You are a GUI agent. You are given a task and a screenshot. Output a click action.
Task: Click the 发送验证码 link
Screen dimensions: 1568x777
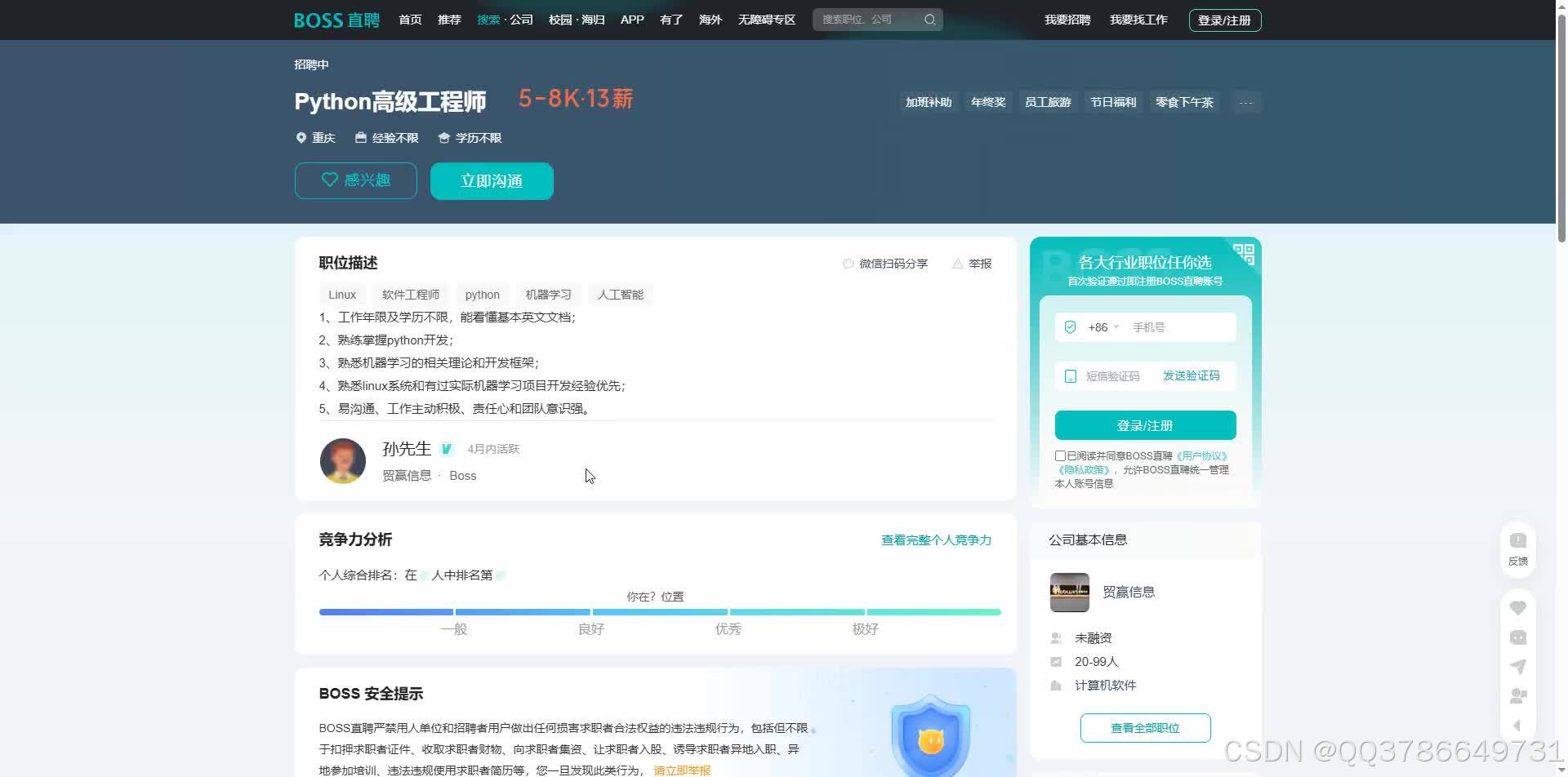click(1191, 376)
